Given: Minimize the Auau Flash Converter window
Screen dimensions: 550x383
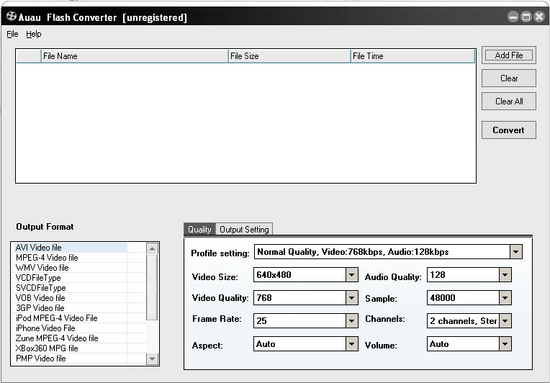Looking at the screenshot, I should (513, 16).
